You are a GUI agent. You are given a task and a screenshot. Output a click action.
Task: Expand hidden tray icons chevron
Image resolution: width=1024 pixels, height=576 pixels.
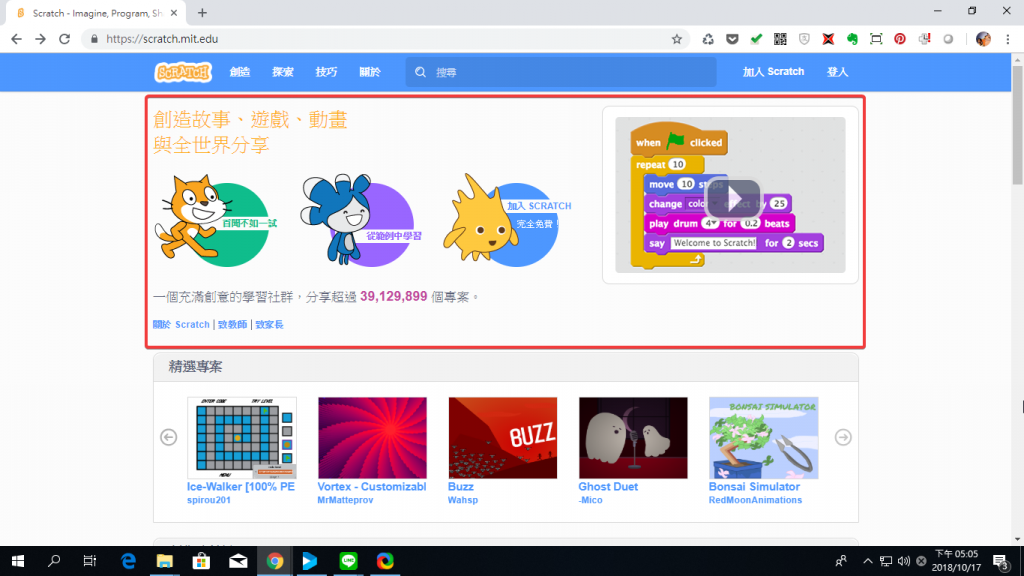click(x=867, y=561)
